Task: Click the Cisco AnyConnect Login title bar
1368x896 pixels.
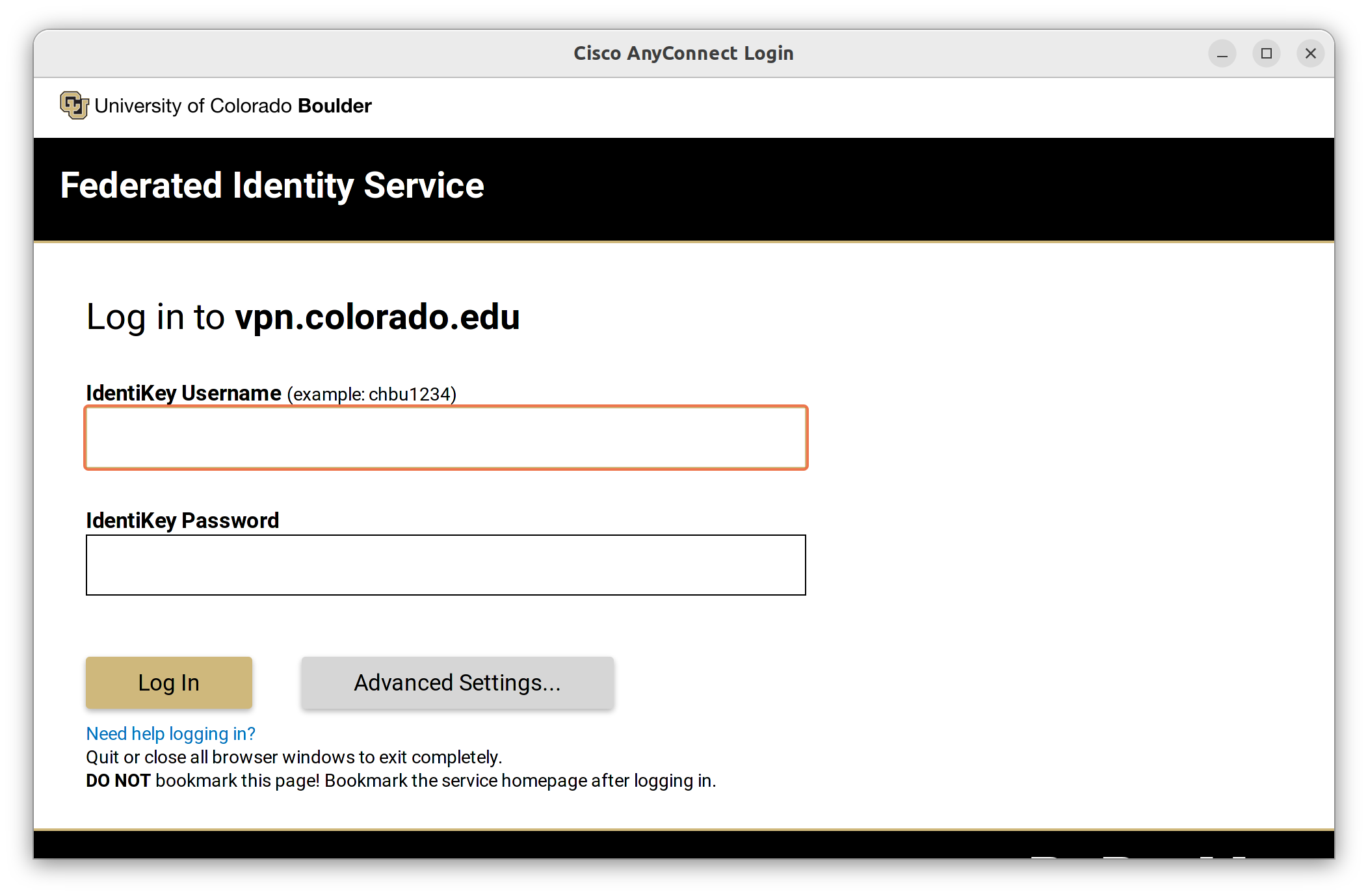Action: [683, 53]
